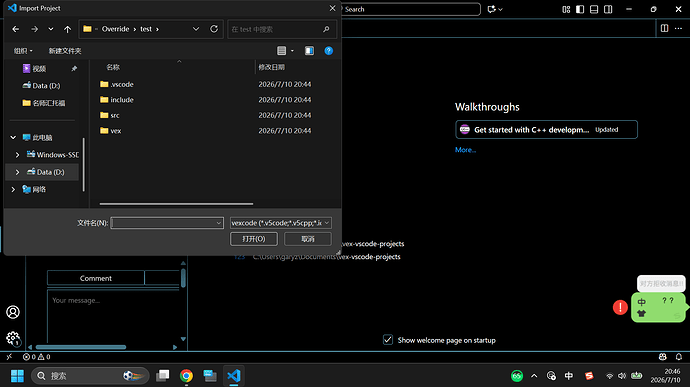
Task: Open editor More Actions ellipsis
Action: point(679,28)
